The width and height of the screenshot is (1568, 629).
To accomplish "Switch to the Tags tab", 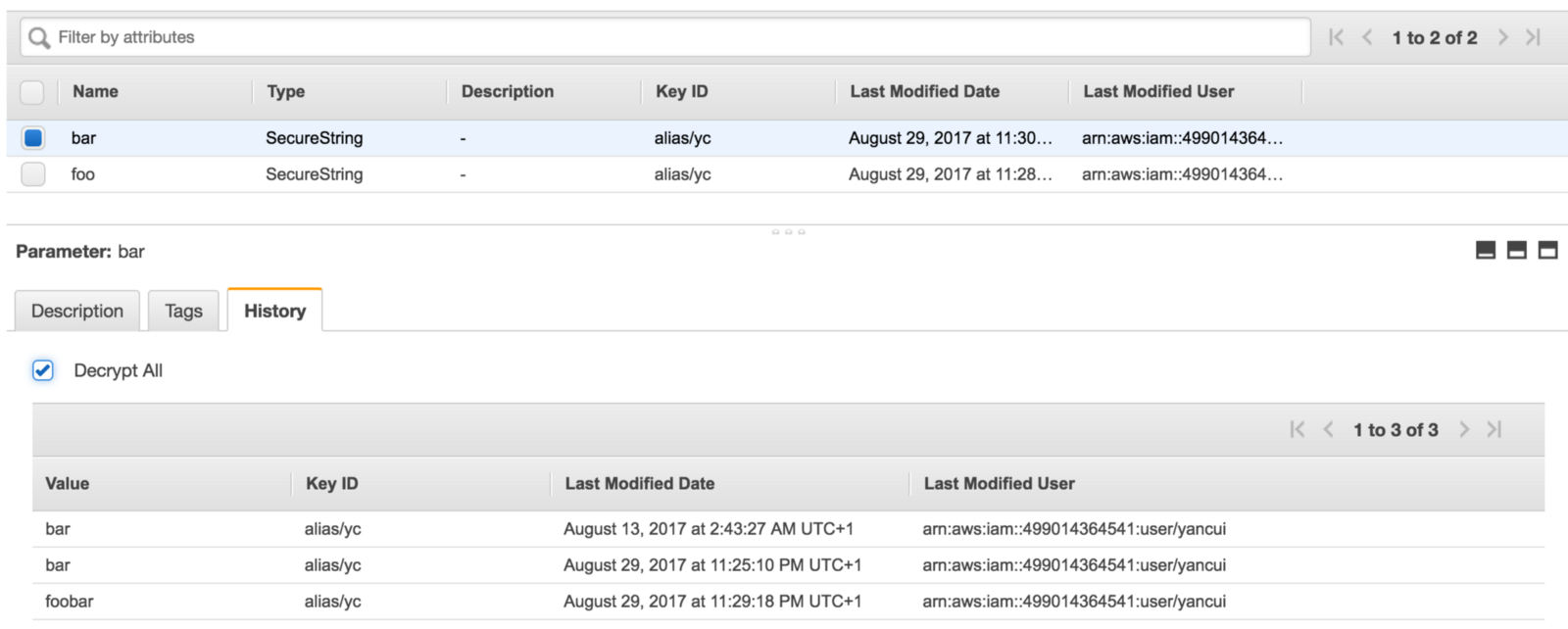I will [183, 311].
